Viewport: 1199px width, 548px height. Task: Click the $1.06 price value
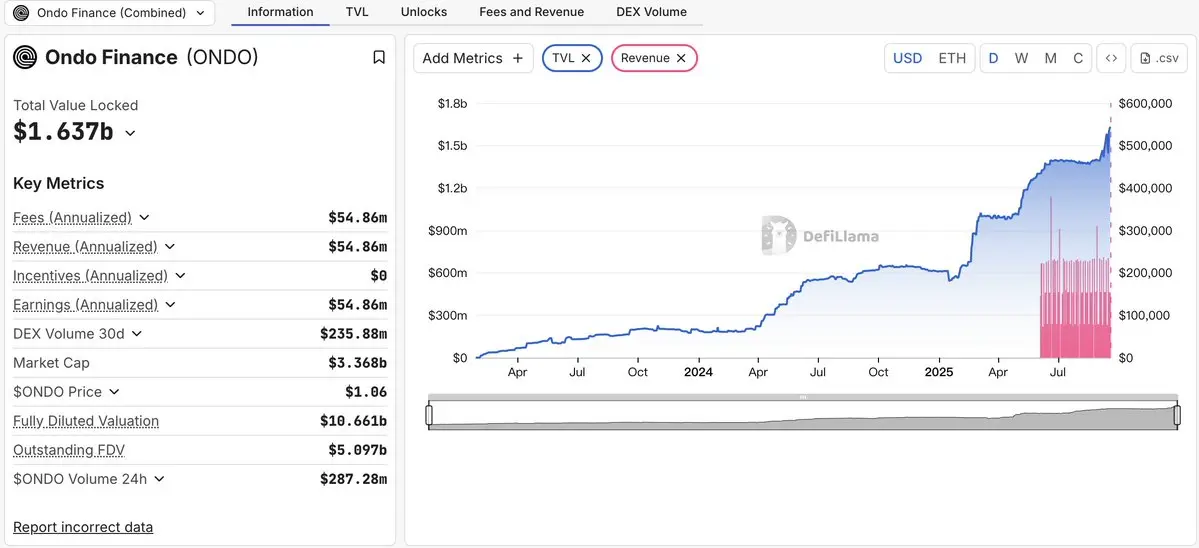point(366,392)
